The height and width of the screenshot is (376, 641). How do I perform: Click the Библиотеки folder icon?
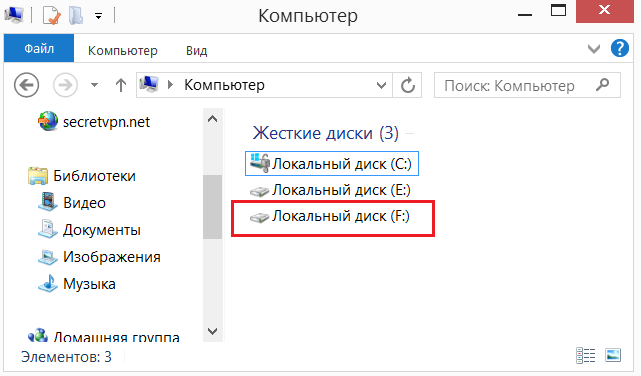tap(38, 176)
